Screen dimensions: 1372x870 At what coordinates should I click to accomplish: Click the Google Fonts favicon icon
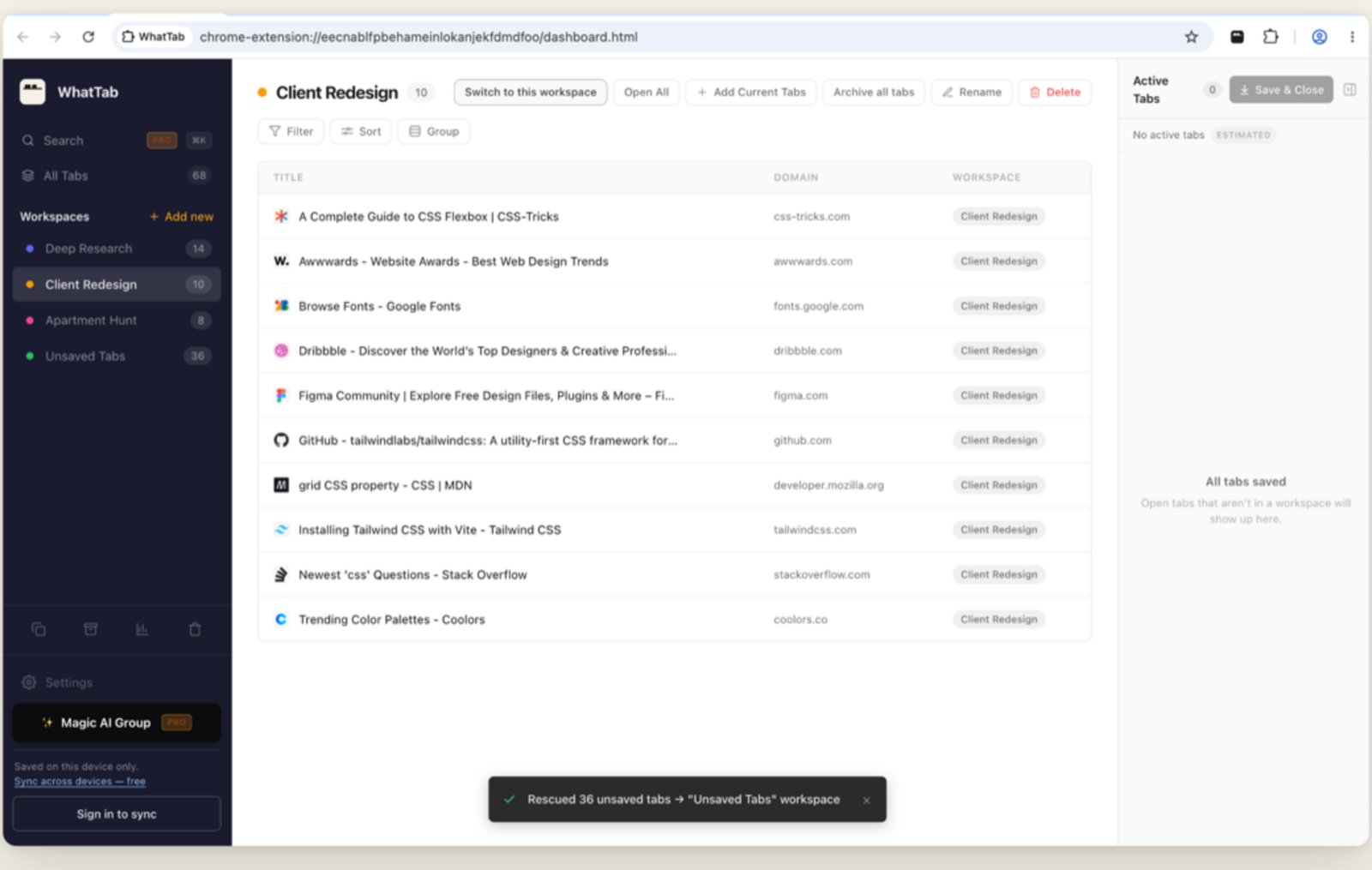(281, 305)
